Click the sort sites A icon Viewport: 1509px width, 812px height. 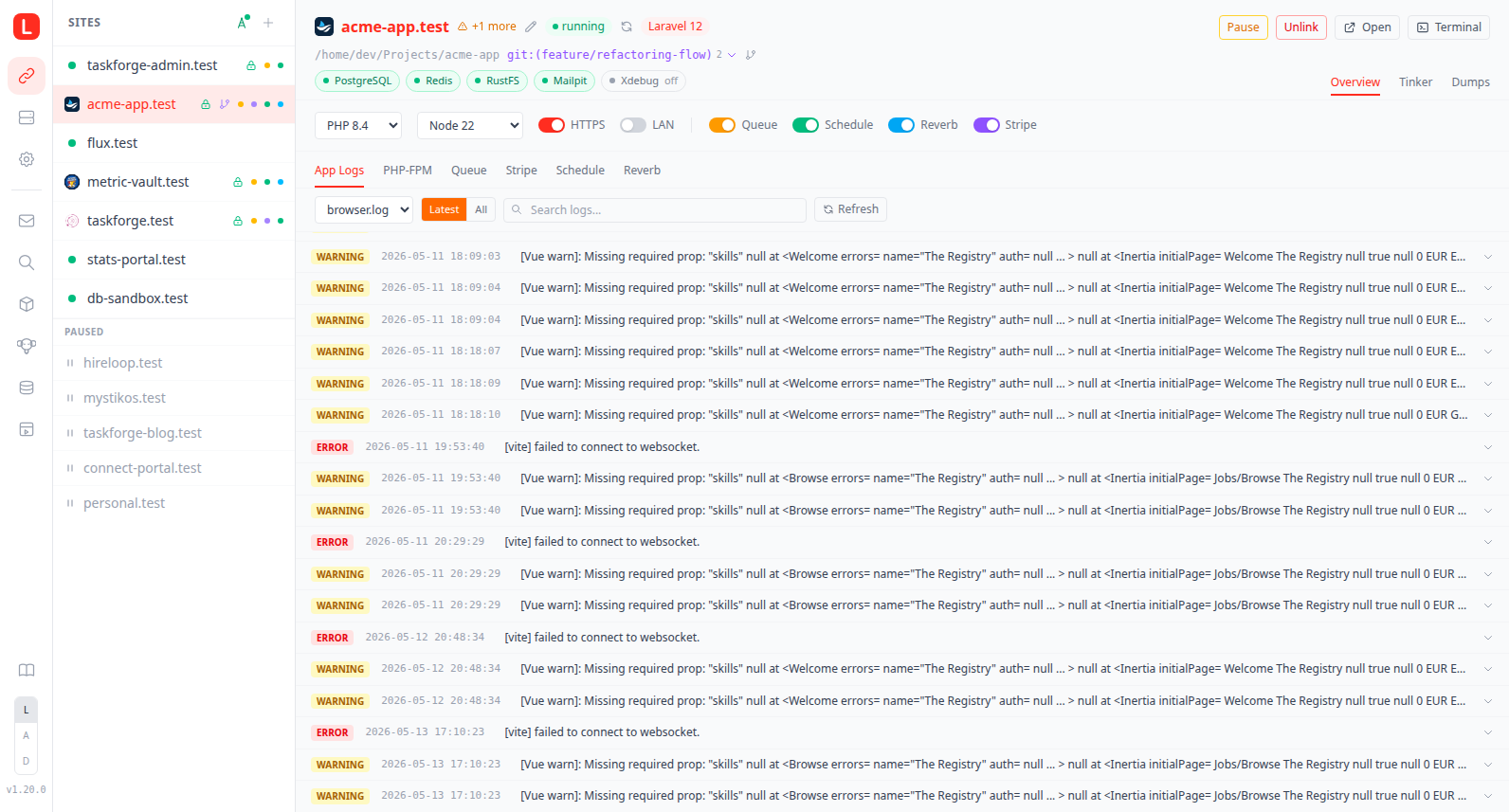click(243, 23)
